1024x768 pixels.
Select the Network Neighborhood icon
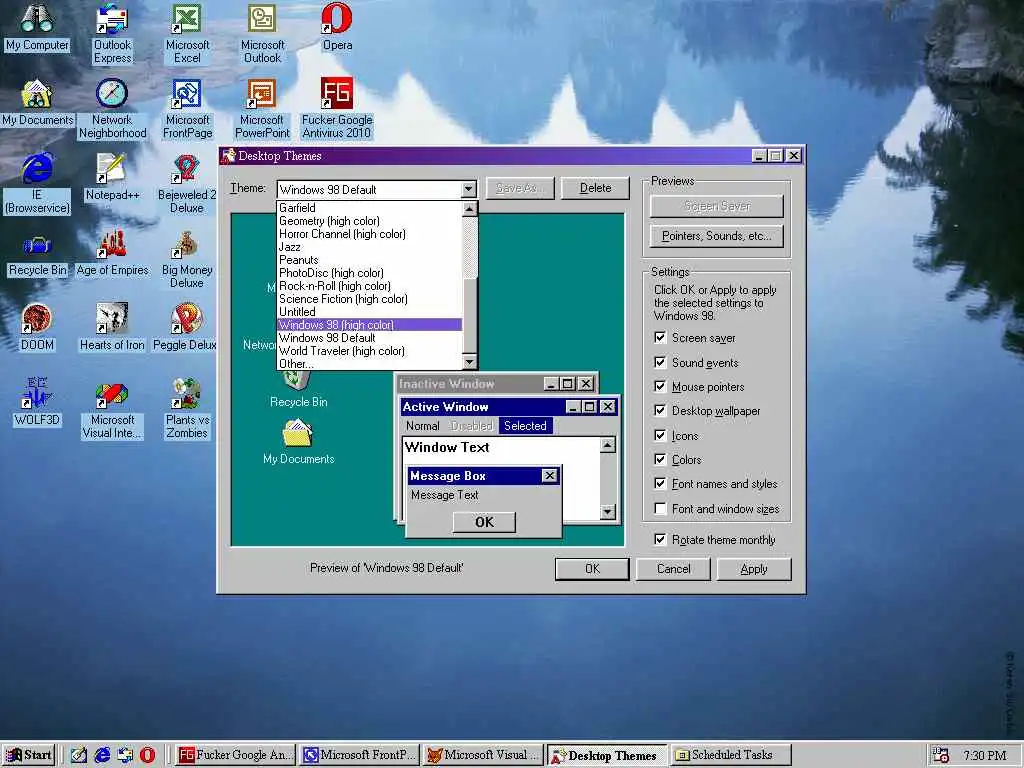click(x=112, y=109)
